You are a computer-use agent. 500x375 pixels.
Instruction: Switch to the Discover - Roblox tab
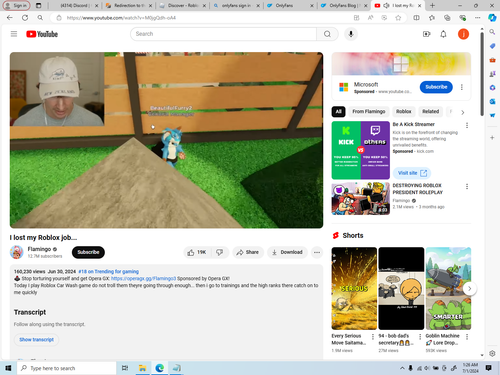(183, 5)
